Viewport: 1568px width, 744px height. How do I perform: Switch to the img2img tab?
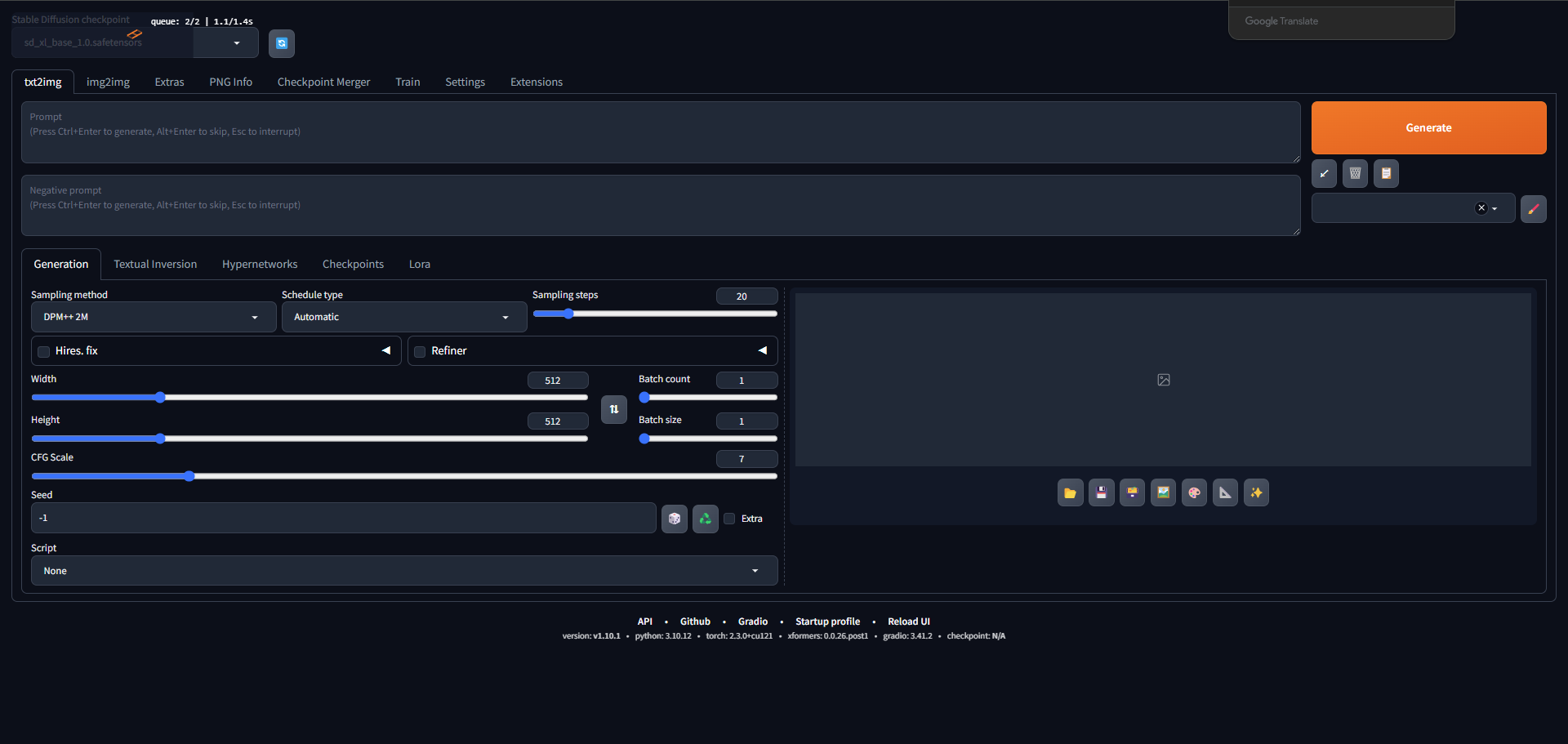point(108,82)
